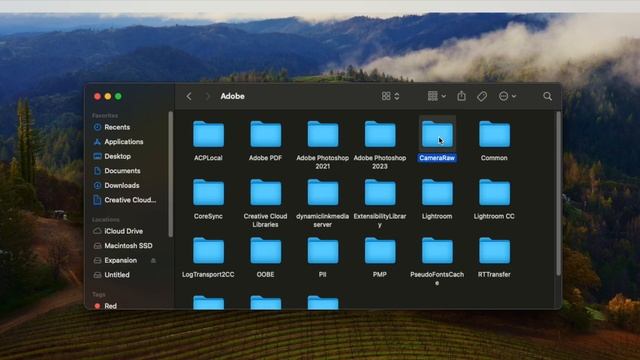640x360 pixels.
Task: Select the Lightroom folder icon
Action: (x=437, y=192)
